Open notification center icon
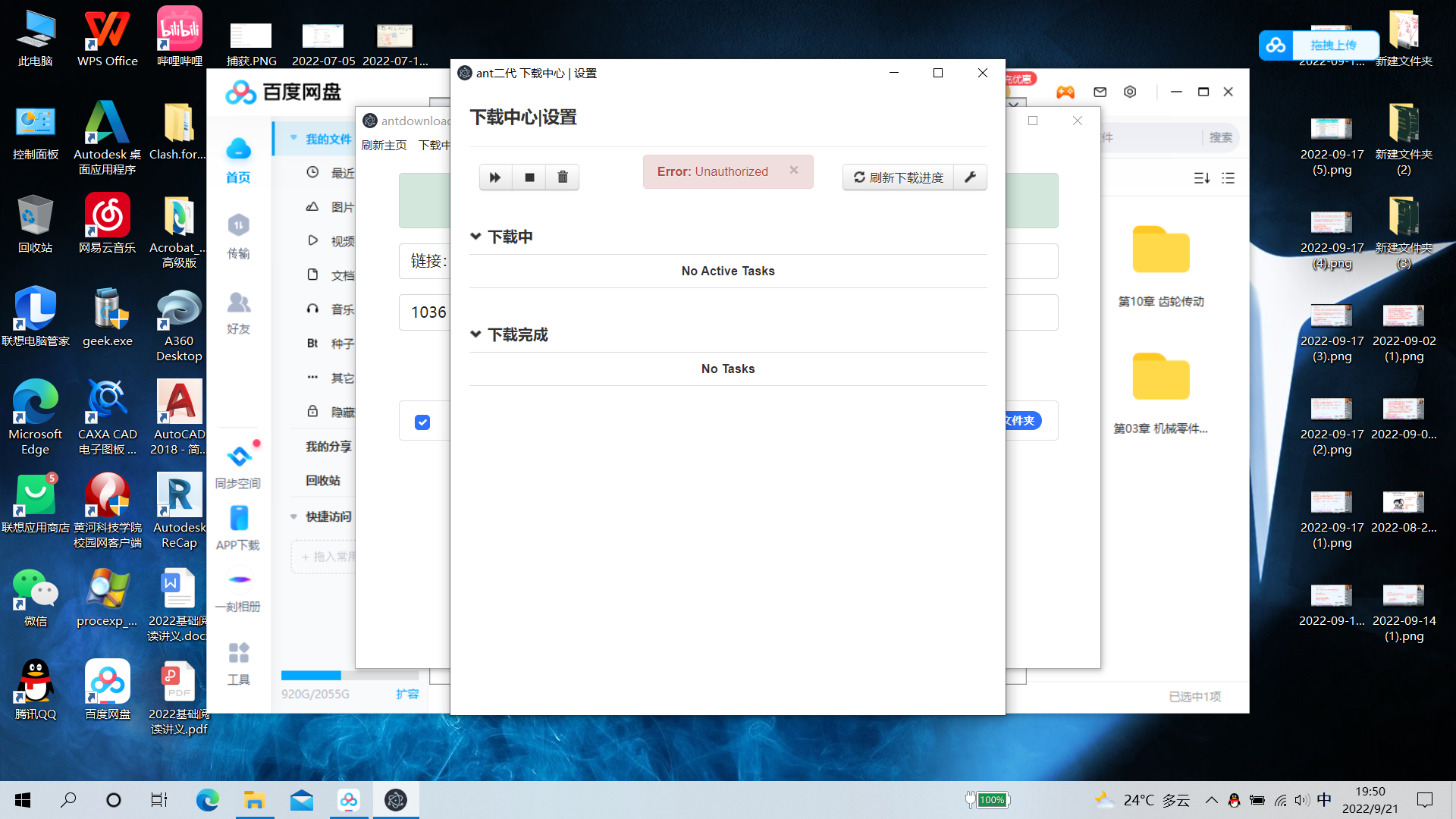The width and height of the screenshot is (1456, 819). 1425,800
